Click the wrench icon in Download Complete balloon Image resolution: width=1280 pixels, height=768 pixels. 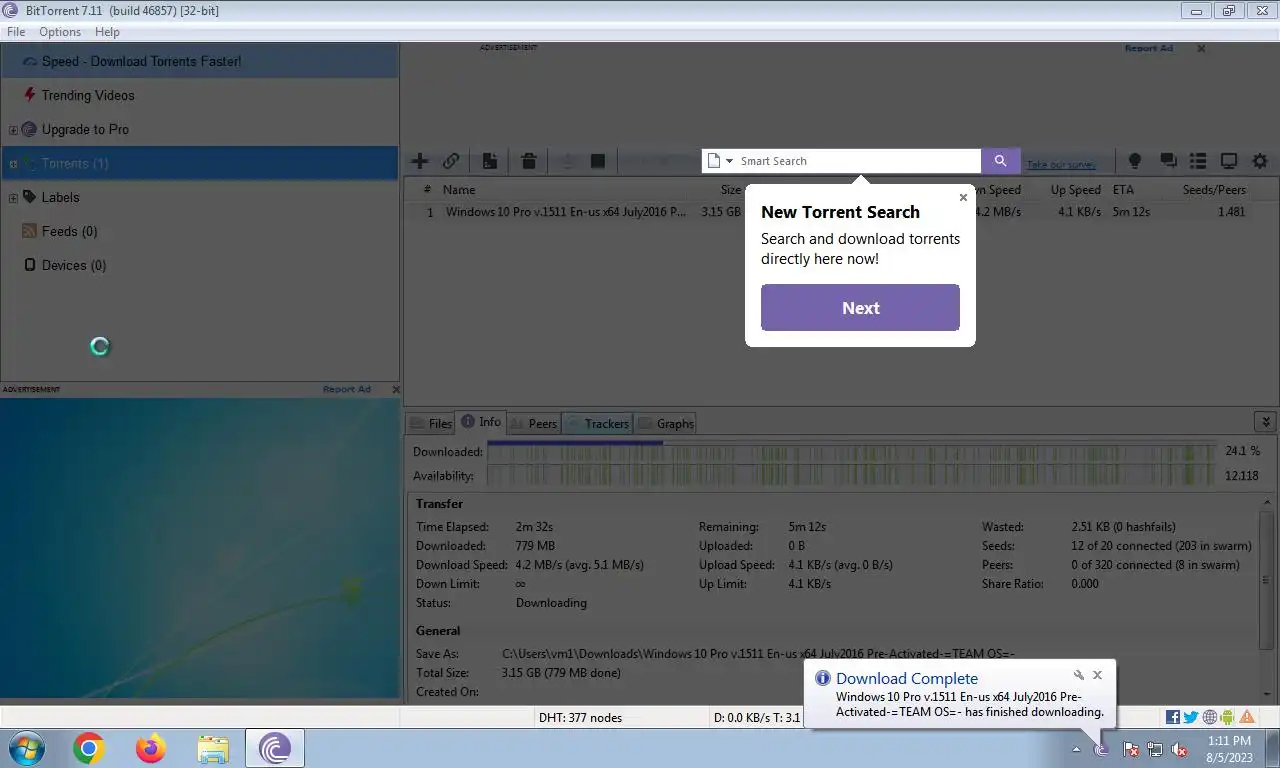click(x=1078, y=675)
